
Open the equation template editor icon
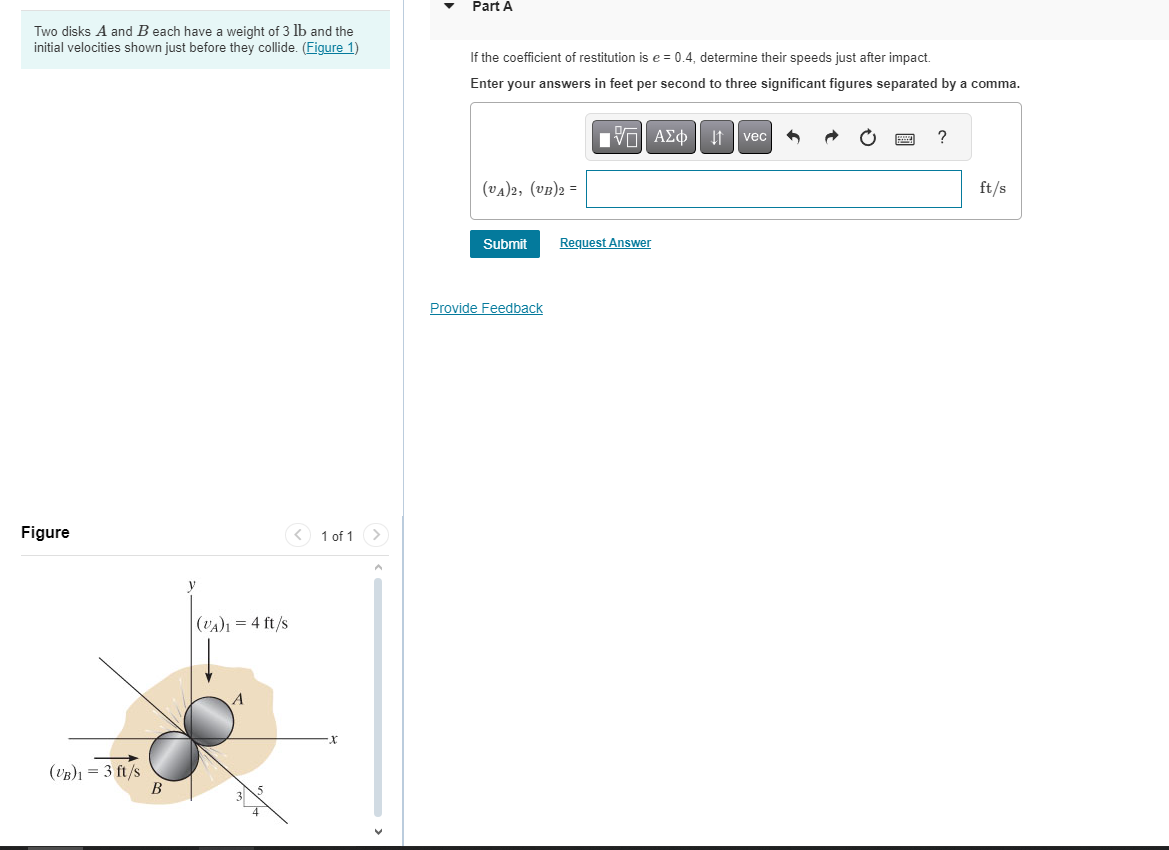[616, 137]
